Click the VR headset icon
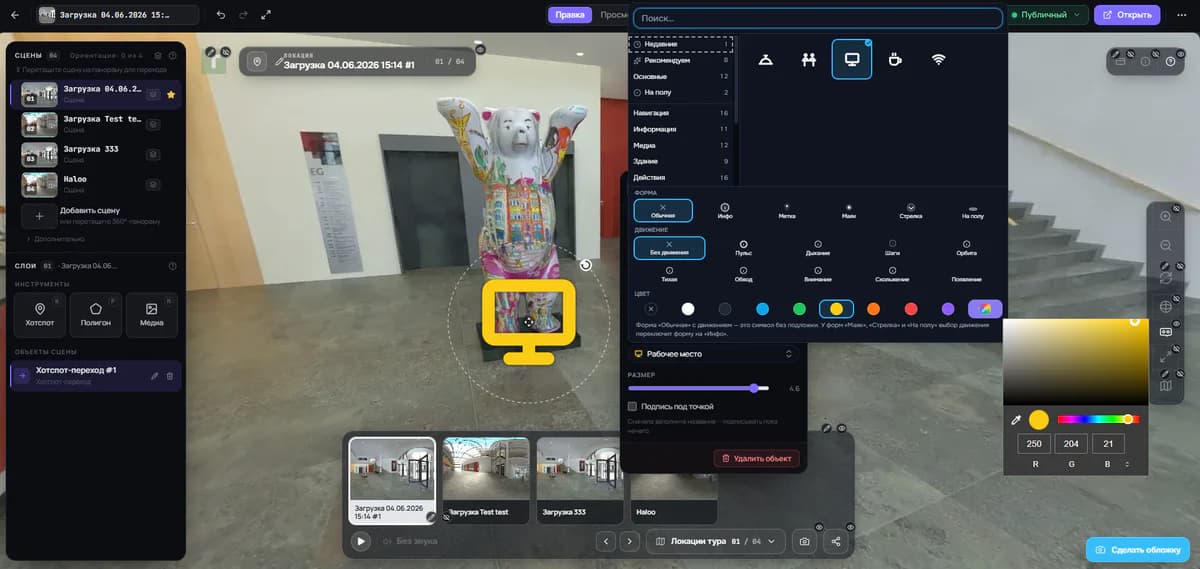 coord(1166,332)
